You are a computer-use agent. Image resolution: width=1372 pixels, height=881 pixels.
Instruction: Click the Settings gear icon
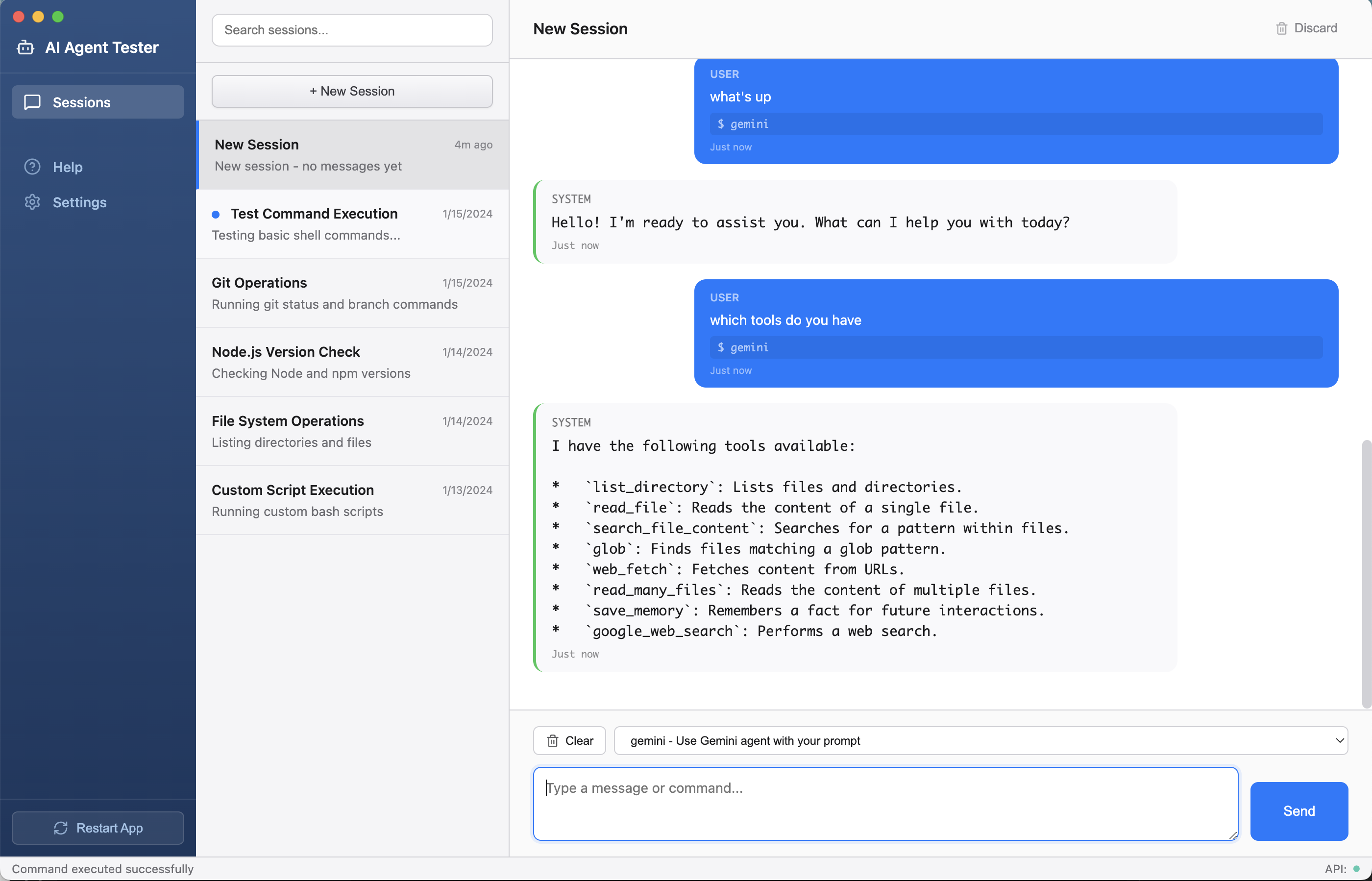(32, 202)
